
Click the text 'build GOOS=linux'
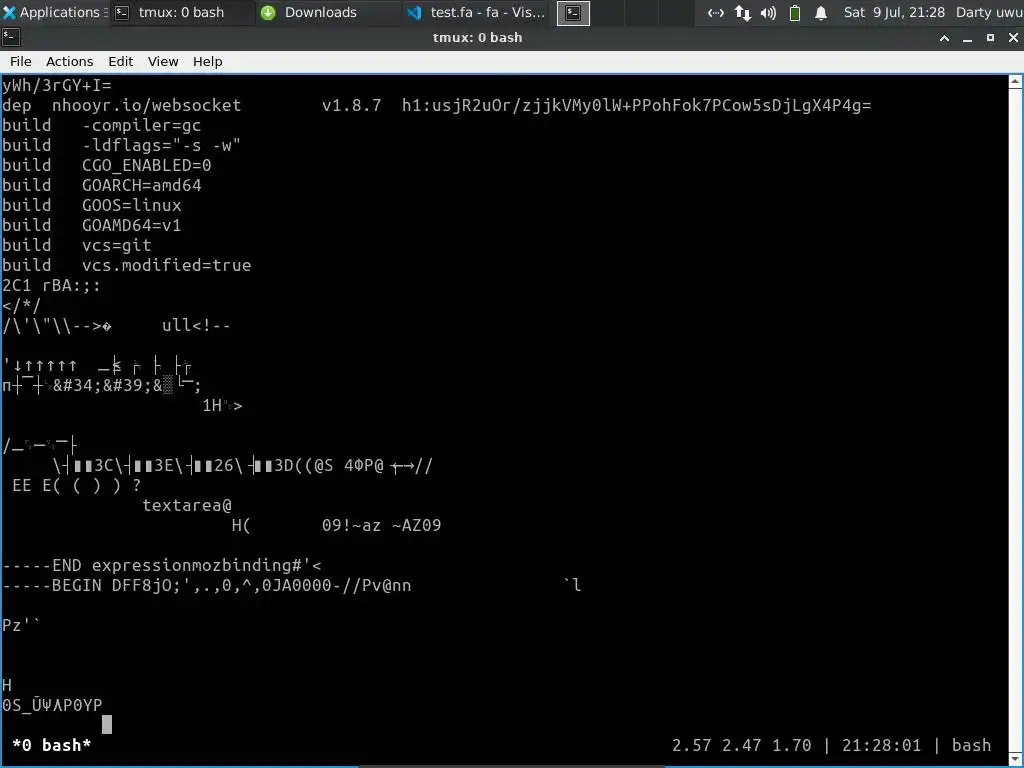91,205
